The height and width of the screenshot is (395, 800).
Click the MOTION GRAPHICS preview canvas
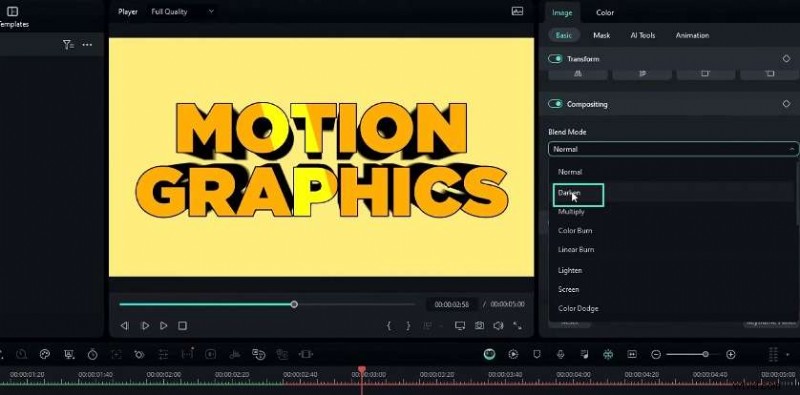tap(321, 157)
